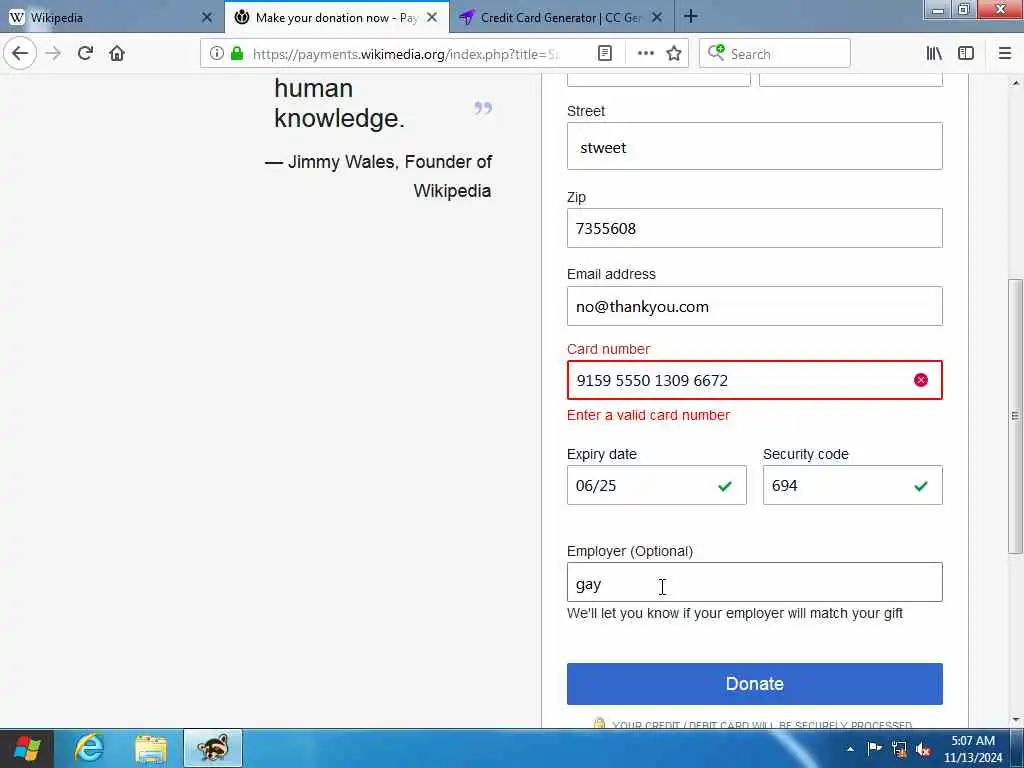Click the scrollbar up arrow

click(1015, 83)
